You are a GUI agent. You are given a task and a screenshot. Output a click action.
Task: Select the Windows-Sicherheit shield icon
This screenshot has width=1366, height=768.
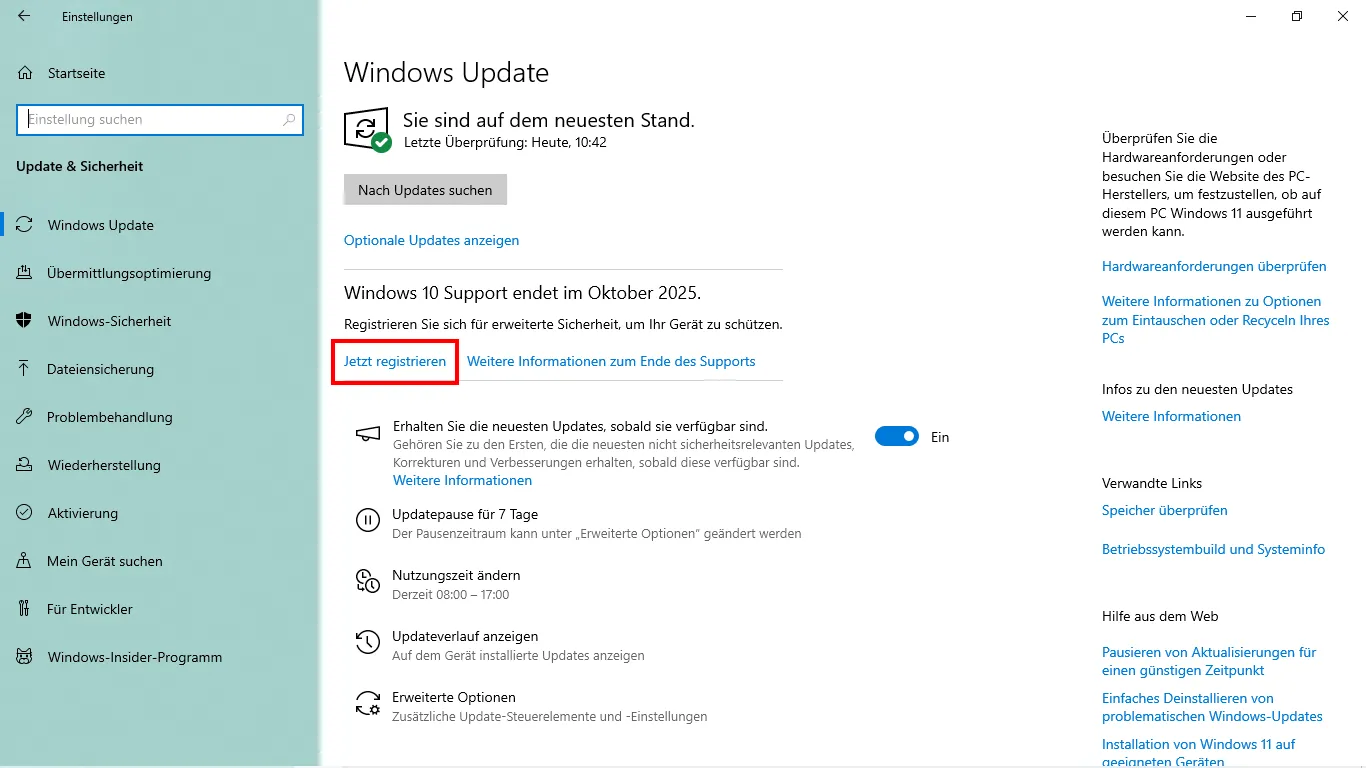[25, 321]
